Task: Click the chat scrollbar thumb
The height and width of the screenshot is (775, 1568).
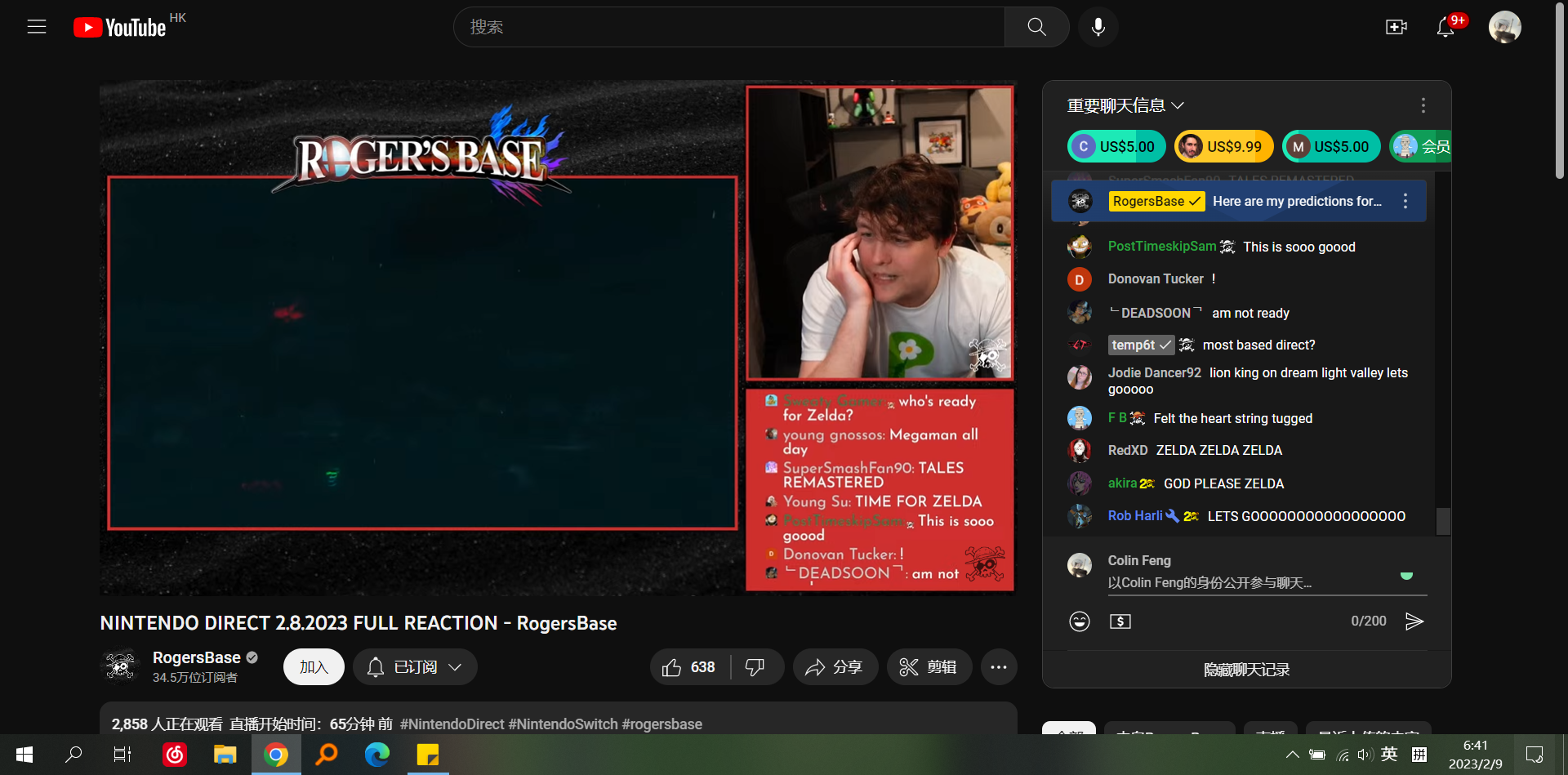Action: 1443,521
